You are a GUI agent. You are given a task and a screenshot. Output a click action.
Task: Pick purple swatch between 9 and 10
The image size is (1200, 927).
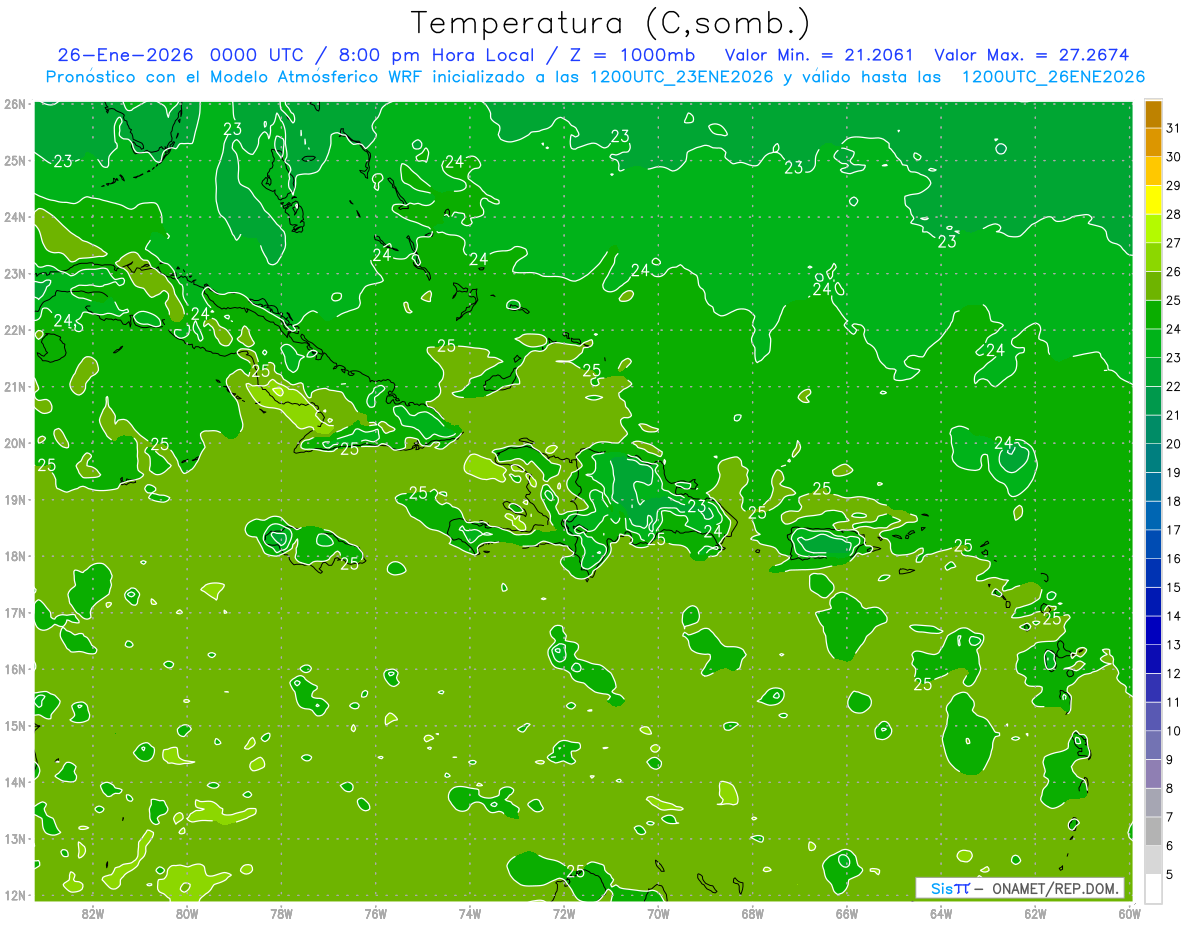click(1153, 746)
